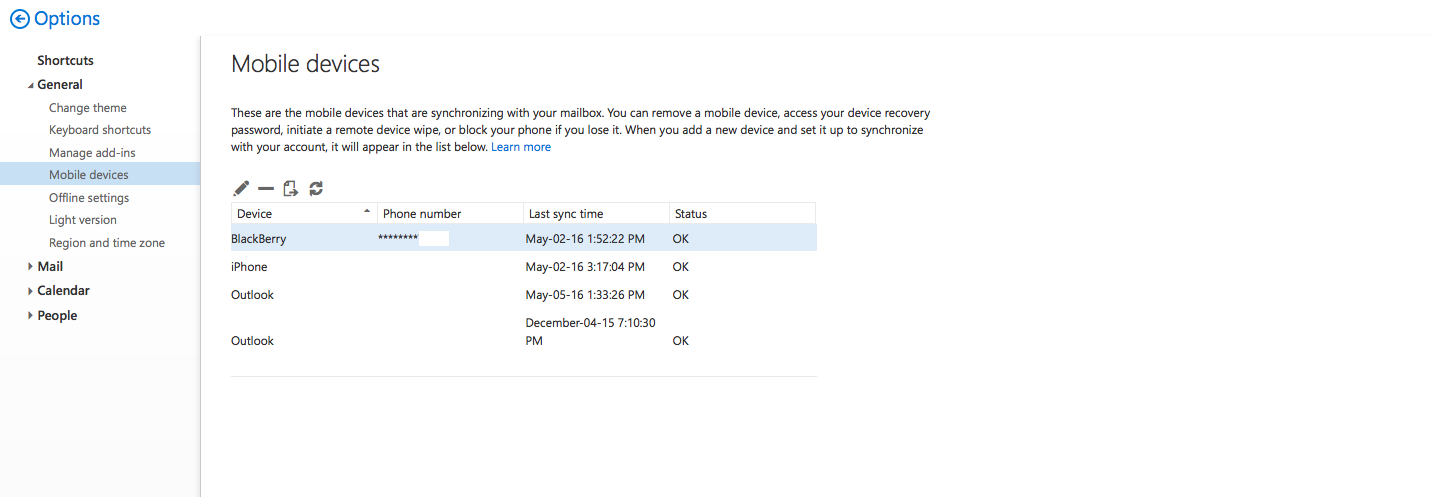Open the Shortcuts options page
Image resolution: width=1434 pixels, height=497 pixels.
[x=65, y=61]
